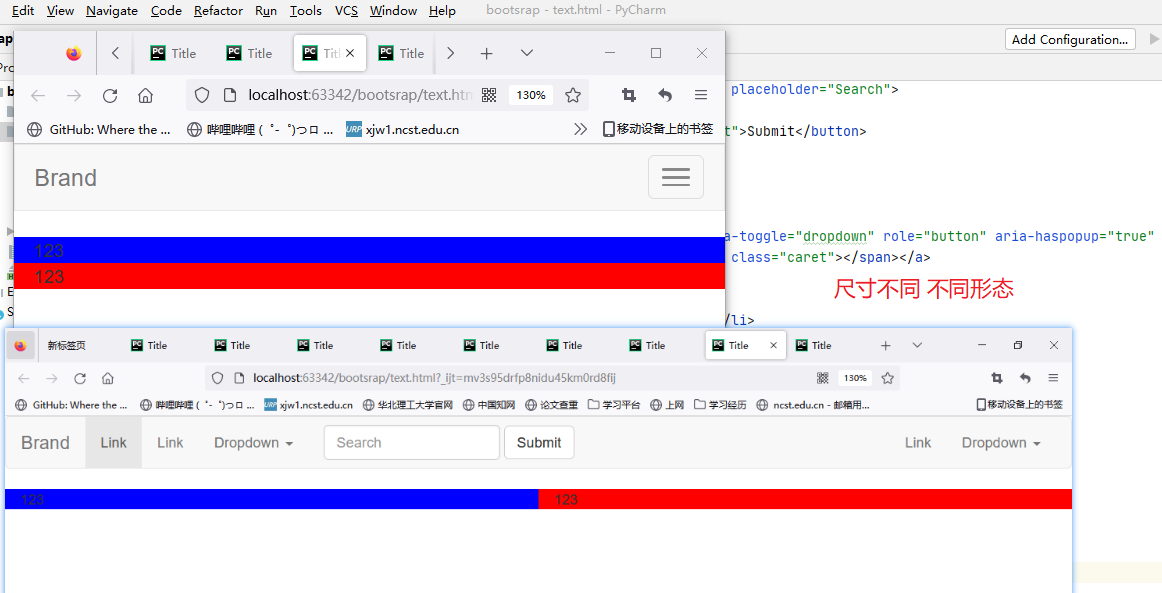
Task: Open the 学习经历 bookmark folder in lower browser
Action: click(720, 405)
